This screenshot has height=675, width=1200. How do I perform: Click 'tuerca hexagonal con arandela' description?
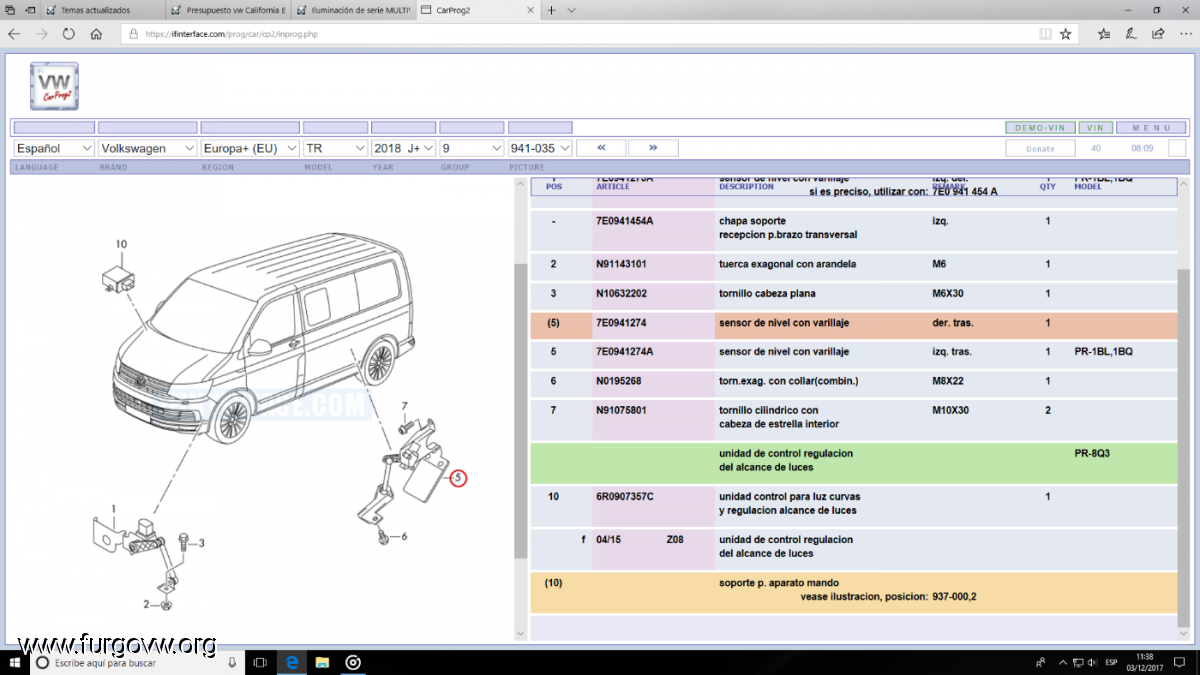click(787, 264)
